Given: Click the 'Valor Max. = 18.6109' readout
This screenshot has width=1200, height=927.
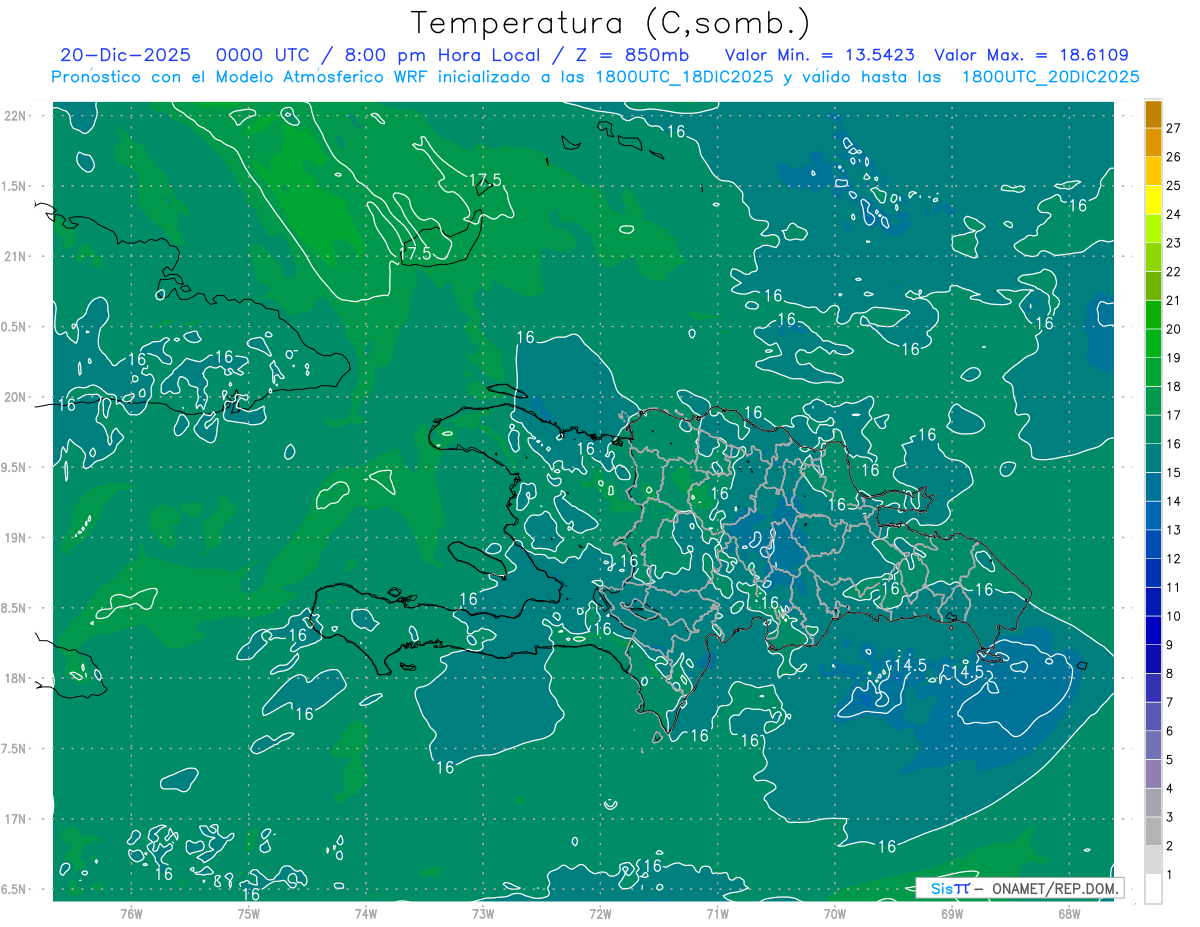Looking at the screenshot, I should (1032, 55).
